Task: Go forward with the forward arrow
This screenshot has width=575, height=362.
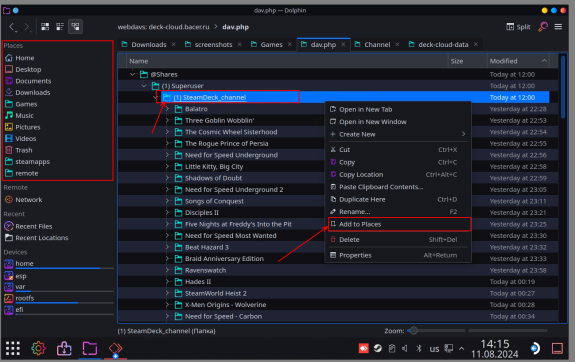Action: tap(26, 27)
